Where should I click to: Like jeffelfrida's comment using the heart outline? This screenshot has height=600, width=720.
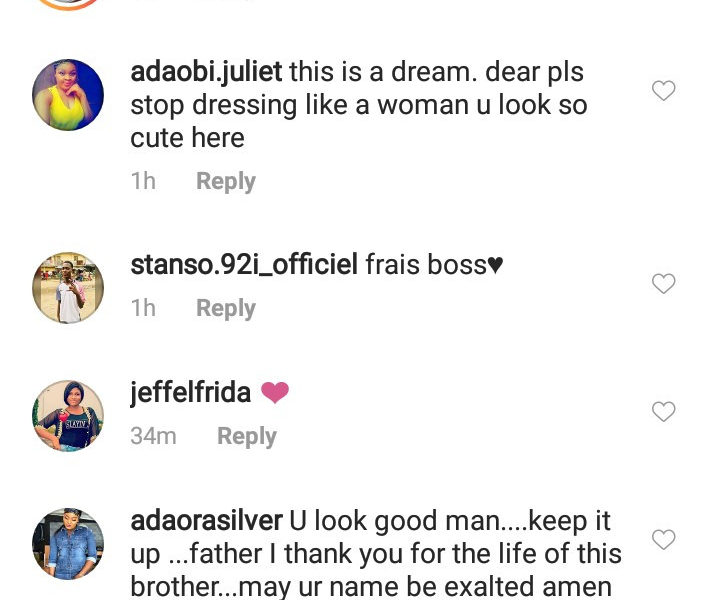[x=664, y=411]
